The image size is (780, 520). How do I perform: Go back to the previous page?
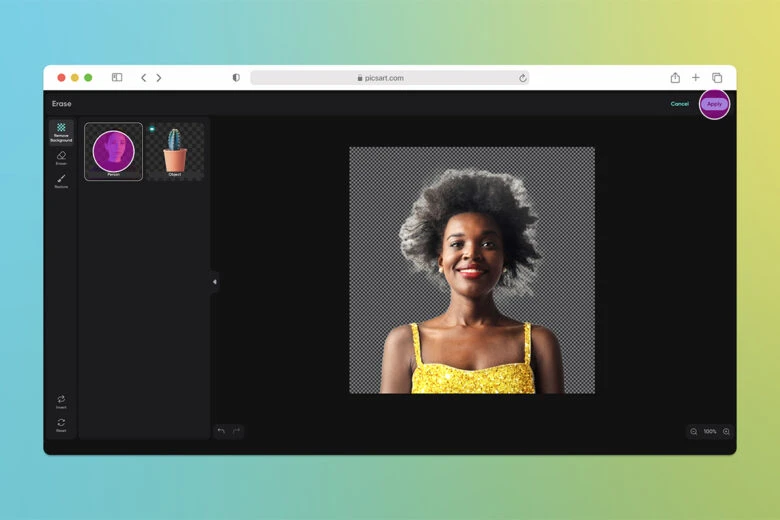[143, 77]
